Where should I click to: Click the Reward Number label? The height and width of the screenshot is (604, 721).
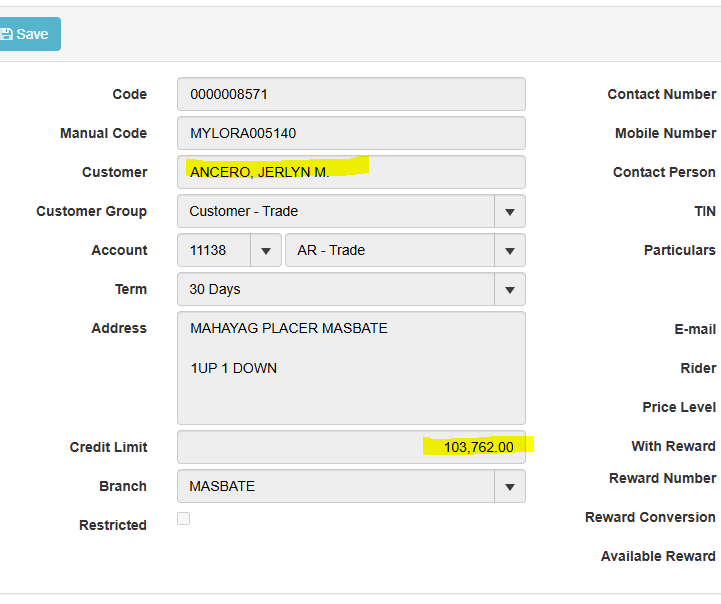[x=662, y=478]
